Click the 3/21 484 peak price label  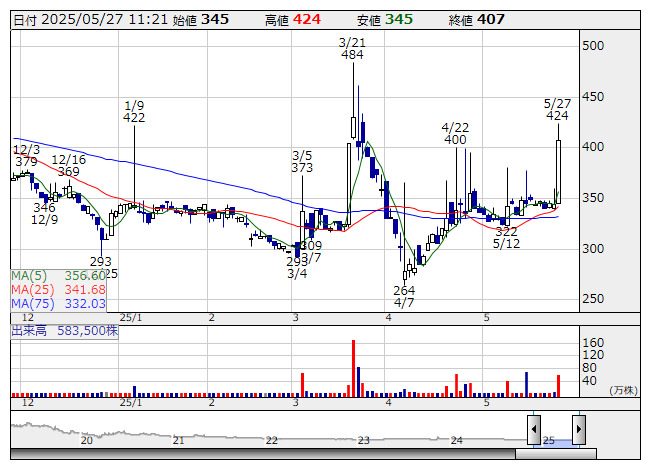[351, 49]
